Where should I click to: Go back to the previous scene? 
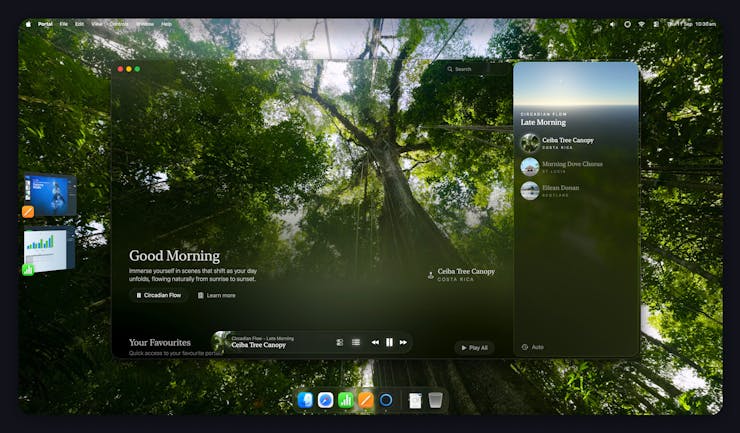click(375, 342)
